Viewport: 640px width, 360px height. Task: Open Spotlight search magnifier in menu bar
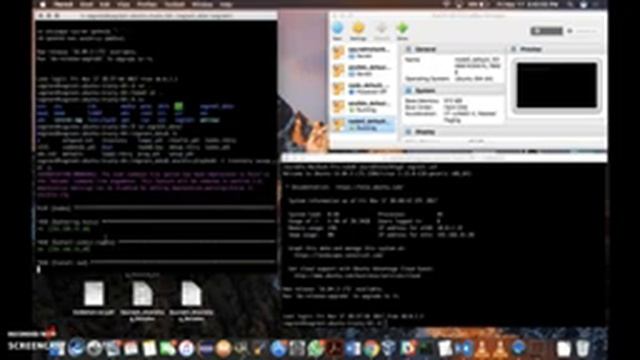click(570, 4)
